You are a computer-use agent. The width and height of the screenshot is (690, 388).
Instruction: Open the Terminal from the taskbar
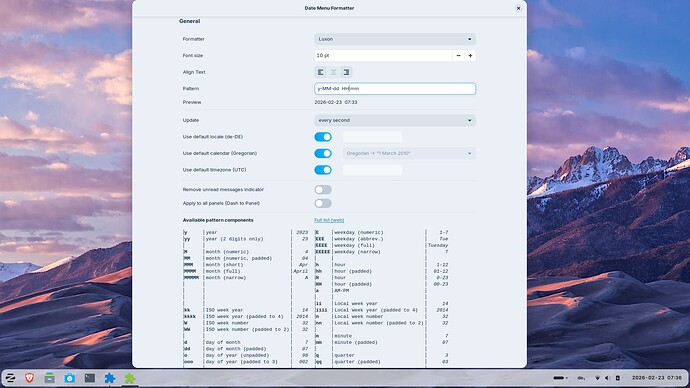(90, 378)
